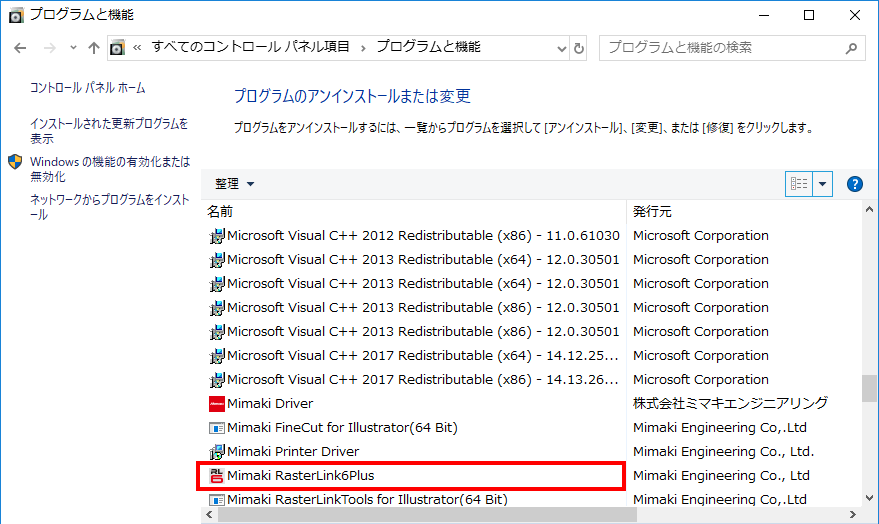
Task: Click the RasterLinkTools installer icon
Action: 216,500
